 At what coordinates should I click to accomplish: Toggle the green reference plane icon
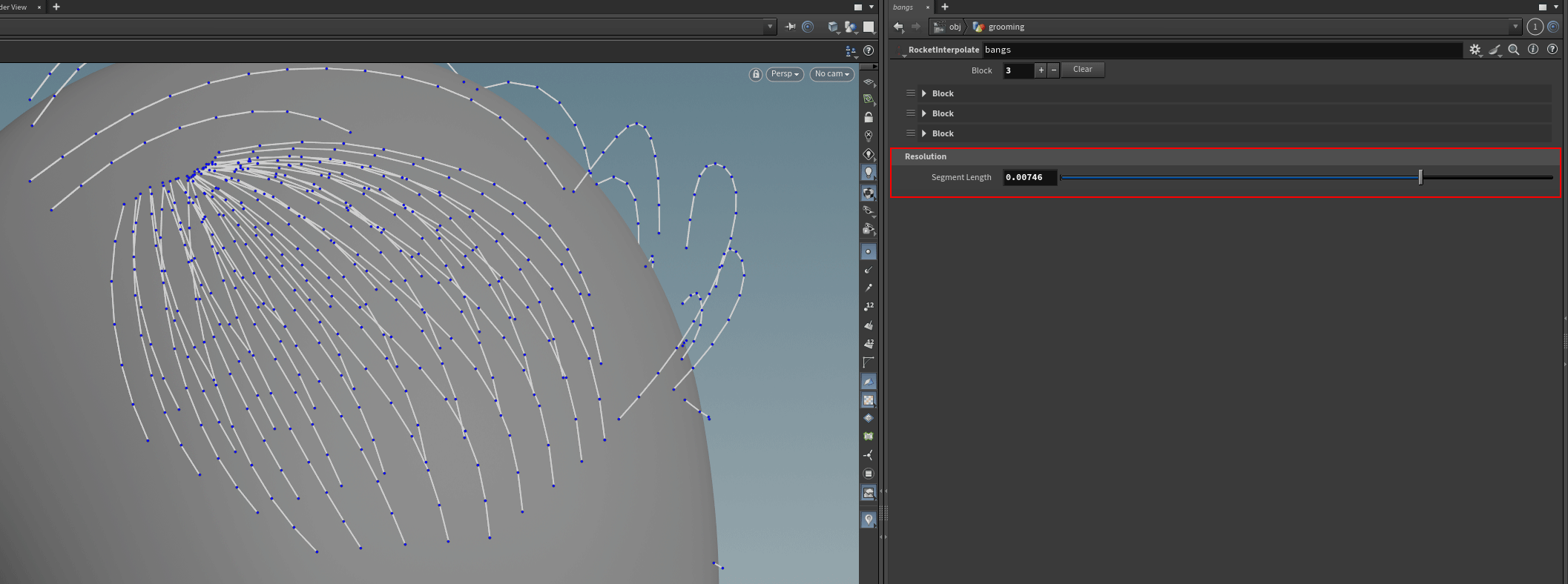pyautogui.click(x=868, y=99)
